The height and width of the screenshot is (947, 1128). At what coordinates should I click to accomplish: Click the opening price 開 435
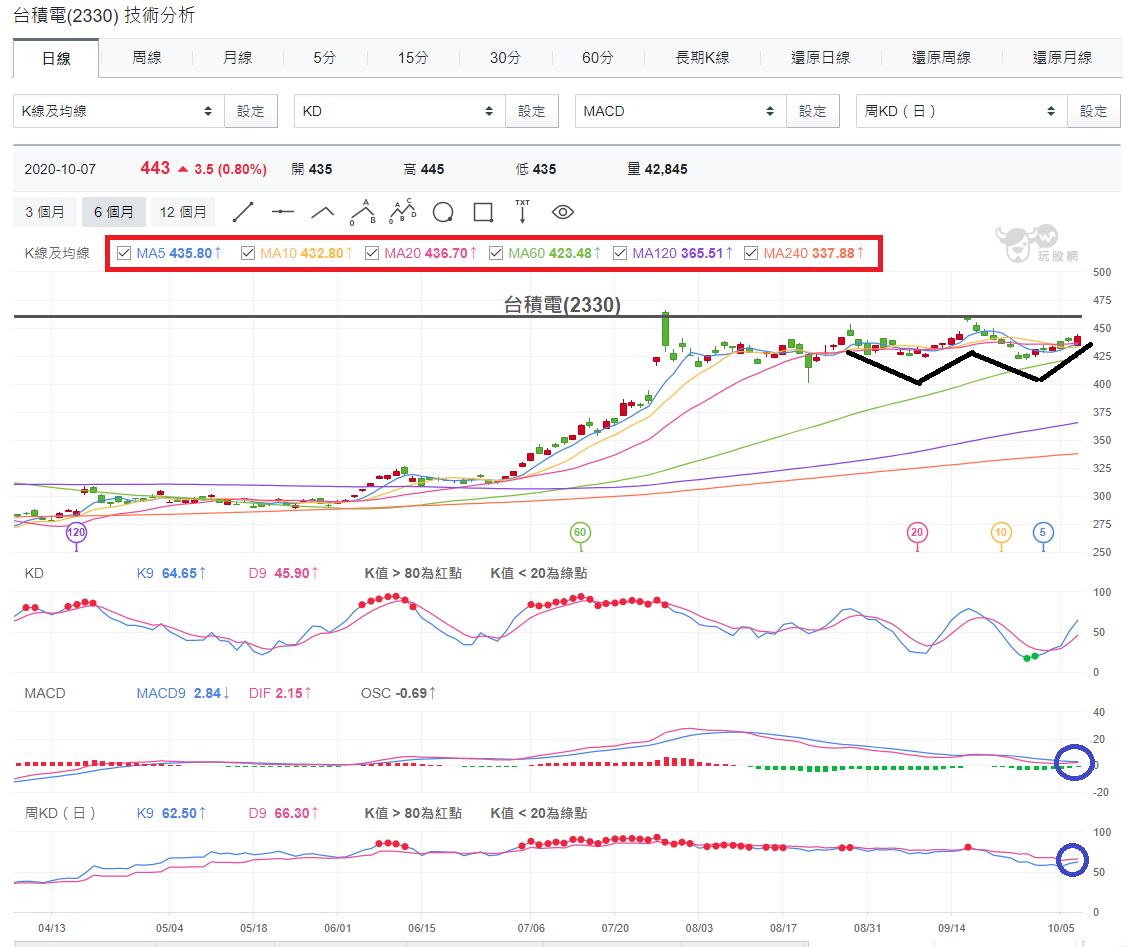[311, 170]
